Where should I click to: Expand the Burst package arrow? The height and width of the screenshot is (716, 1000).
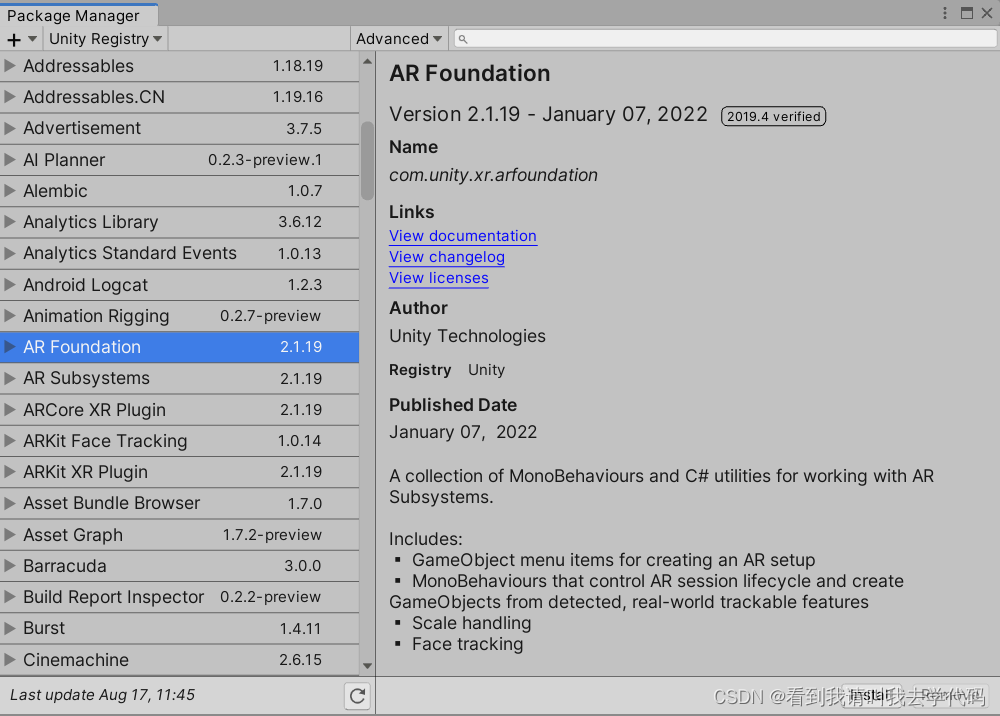(x=10, y=628)
